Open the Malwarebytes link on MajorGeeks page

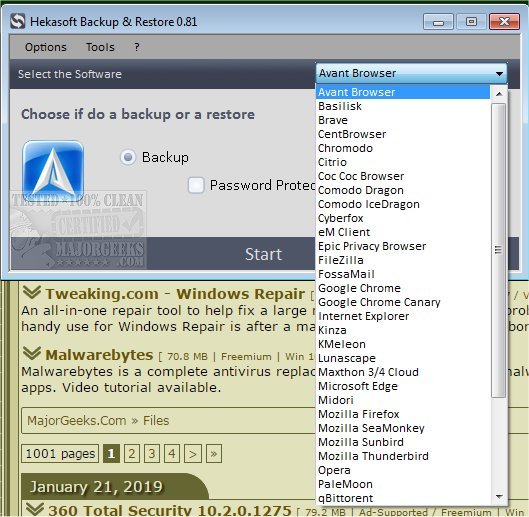coord(99,355)
